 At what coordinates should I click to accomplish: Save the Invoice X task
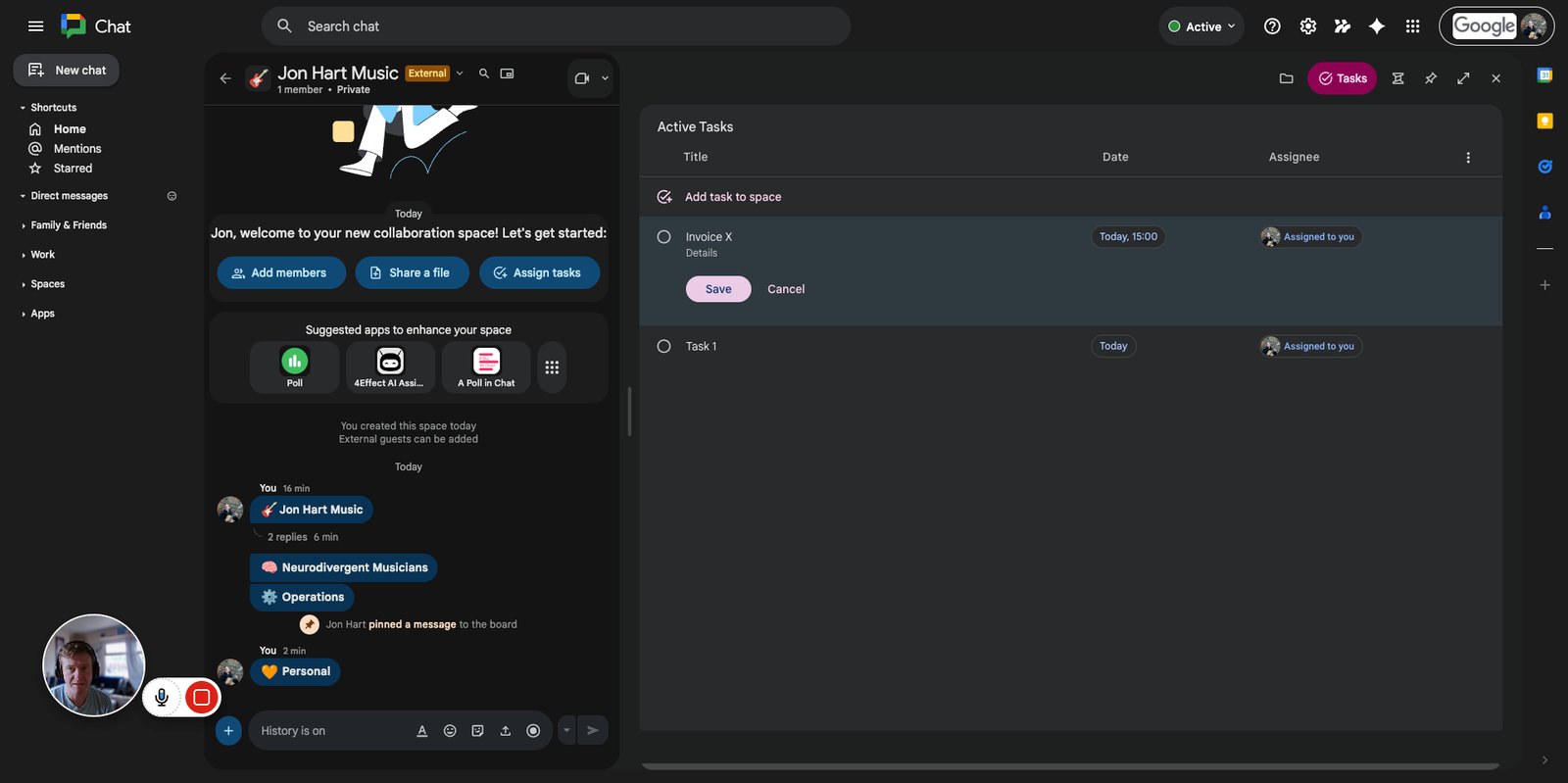click(x=718, y=289)
